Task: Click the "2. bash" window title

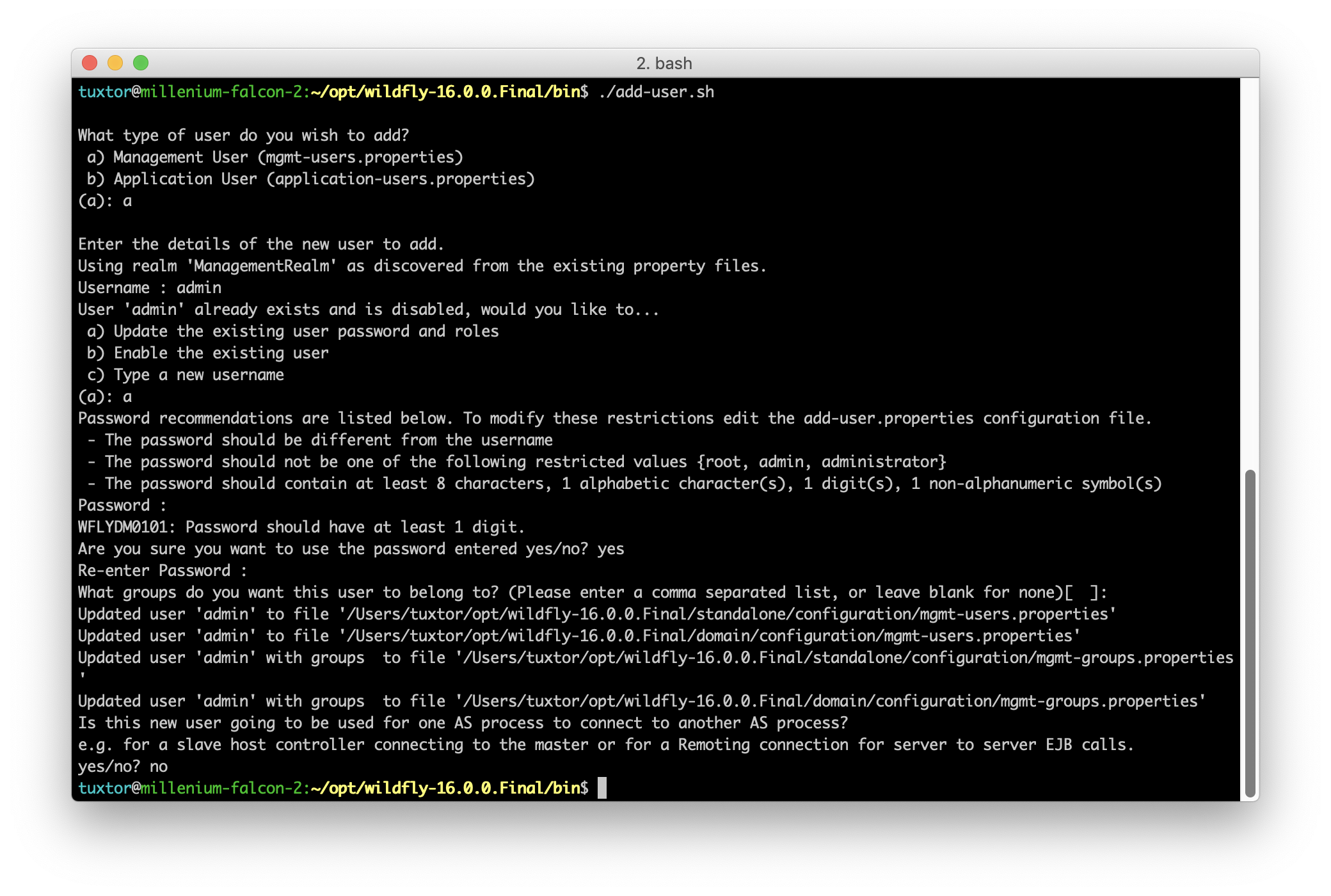Action: click(x=664, y=63)
